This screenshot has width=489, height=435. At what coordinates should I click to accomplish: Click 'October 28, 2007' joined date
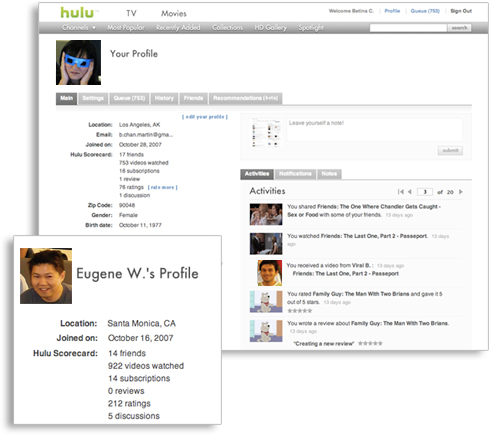click(140, 145)
